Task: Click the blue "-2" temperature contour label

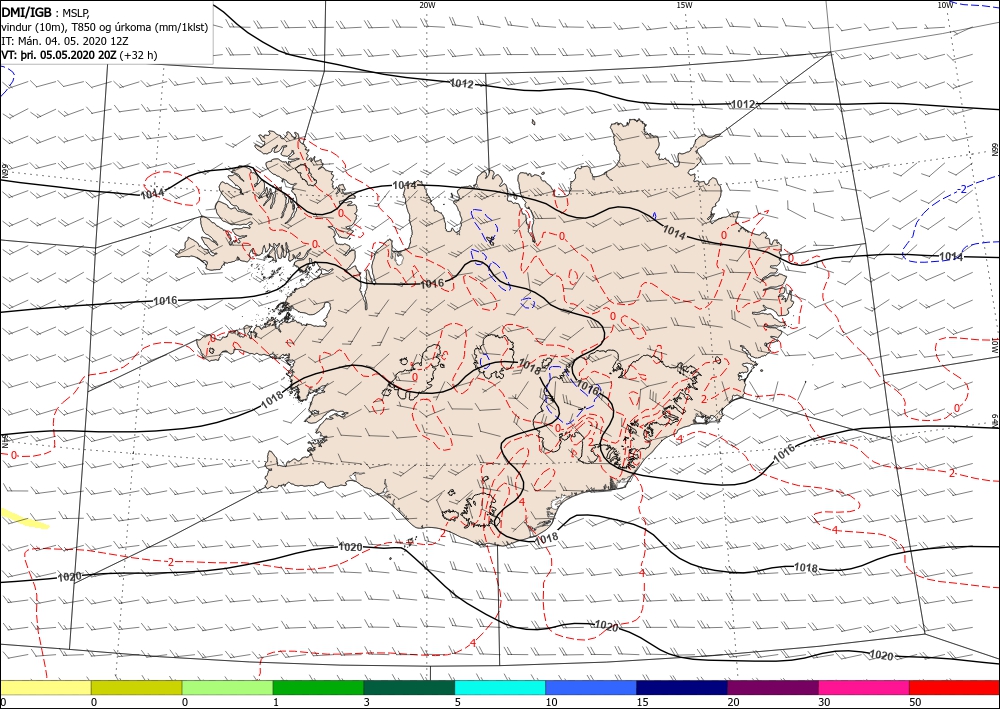Action: (962, 189)
